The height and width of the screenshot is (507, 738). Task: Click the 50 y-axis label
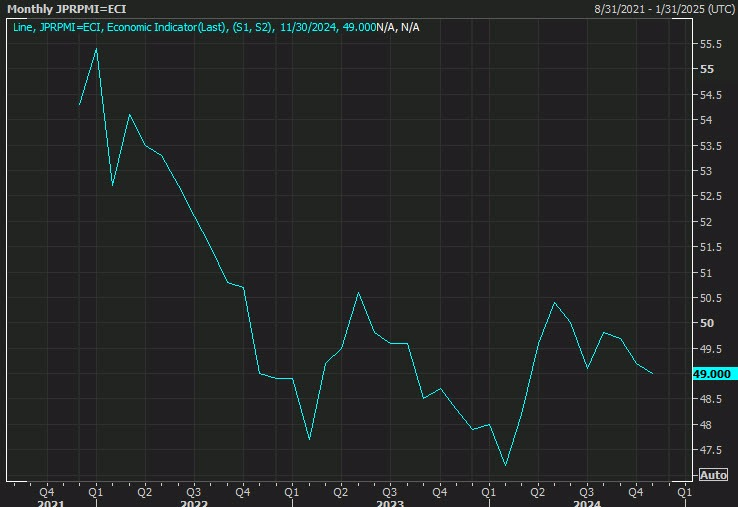pos(707,323)
